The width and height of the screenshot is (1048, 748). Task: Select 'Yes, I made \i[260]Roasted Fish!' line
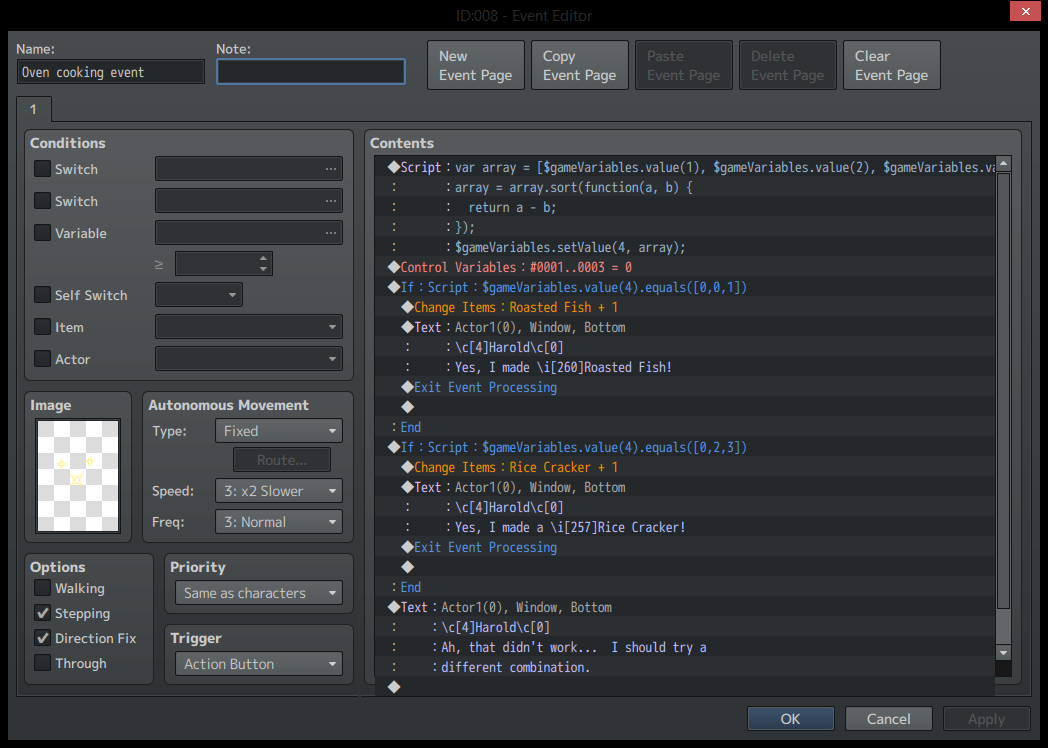click(x=685, y=367)
